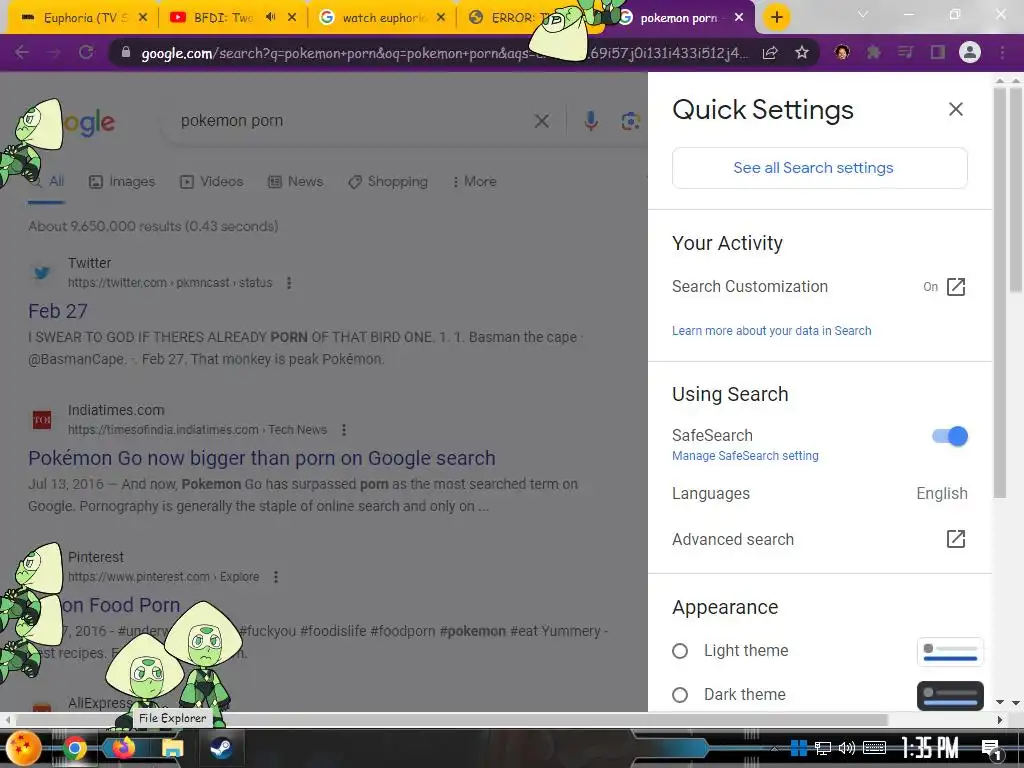Open Indiatimes result three-dot options
Screen dimensions: 1024x768
tap(344, 430)
